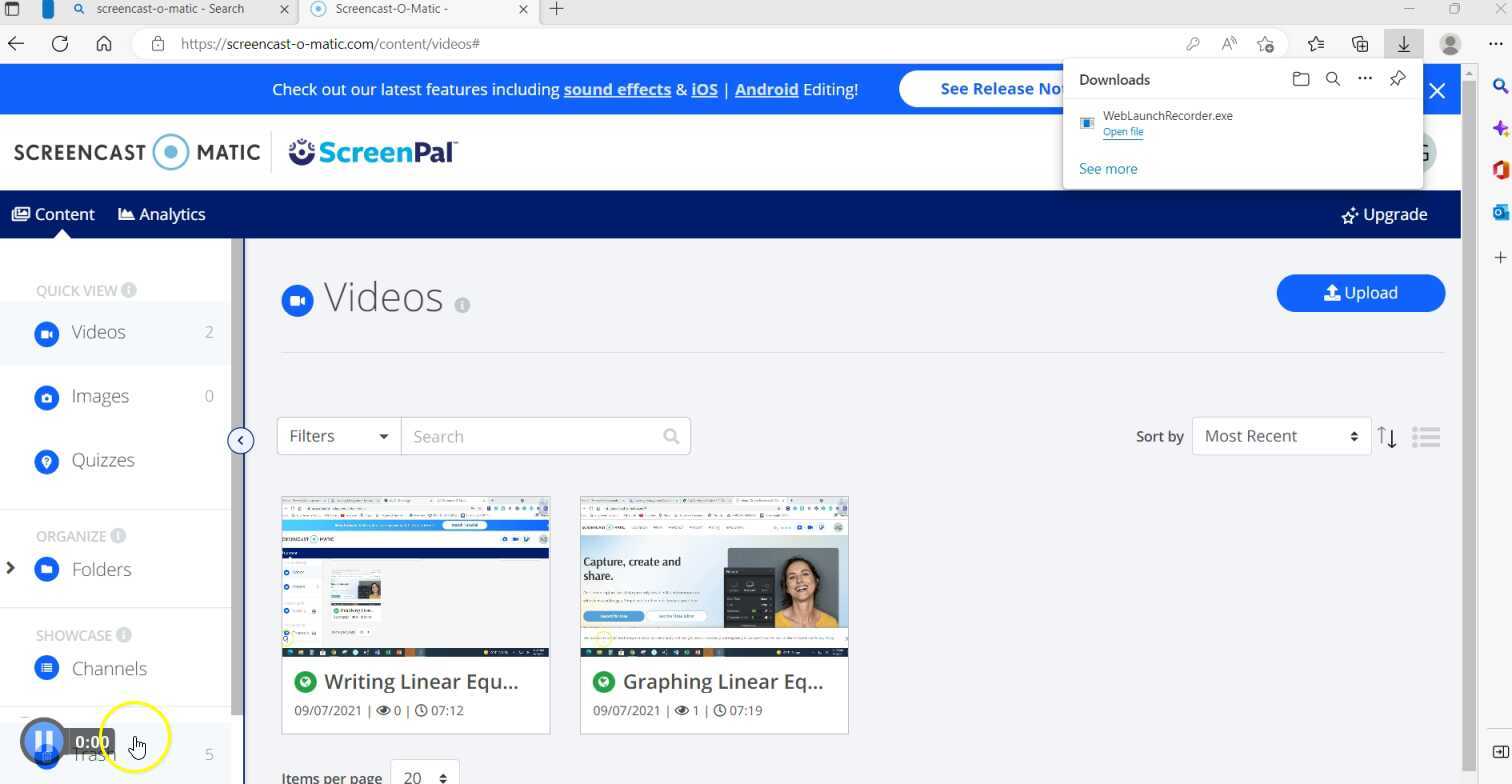Collapse the left sidebar with chevron

point(241,440)
